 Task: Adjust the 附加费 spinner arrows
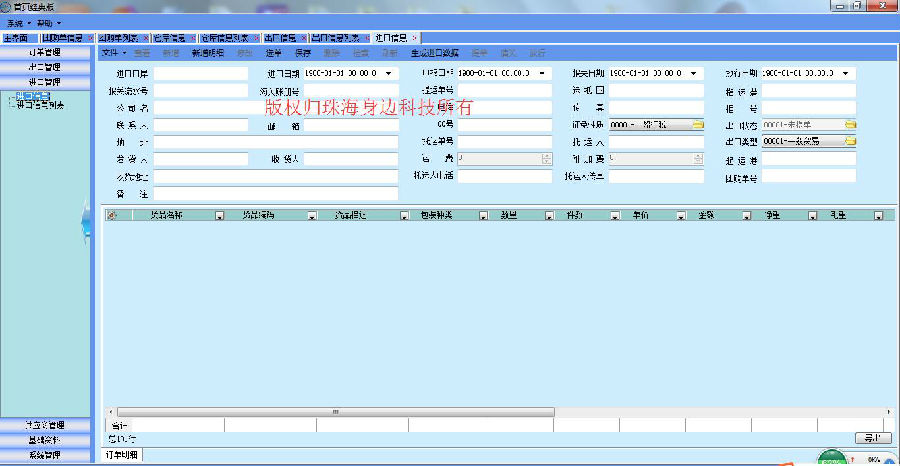tap(699, 158)
